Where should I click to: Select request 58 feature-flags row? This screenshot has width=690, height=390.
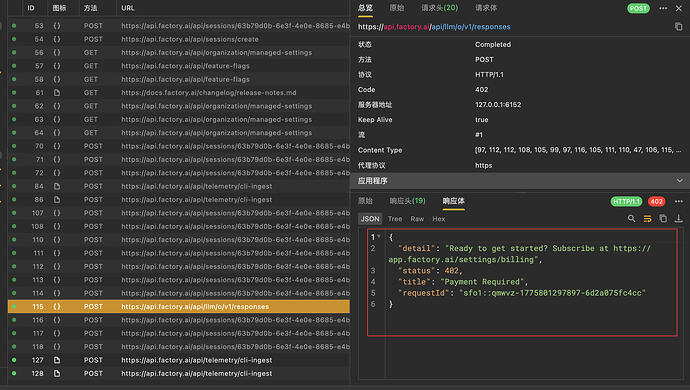tap(179, 79)
